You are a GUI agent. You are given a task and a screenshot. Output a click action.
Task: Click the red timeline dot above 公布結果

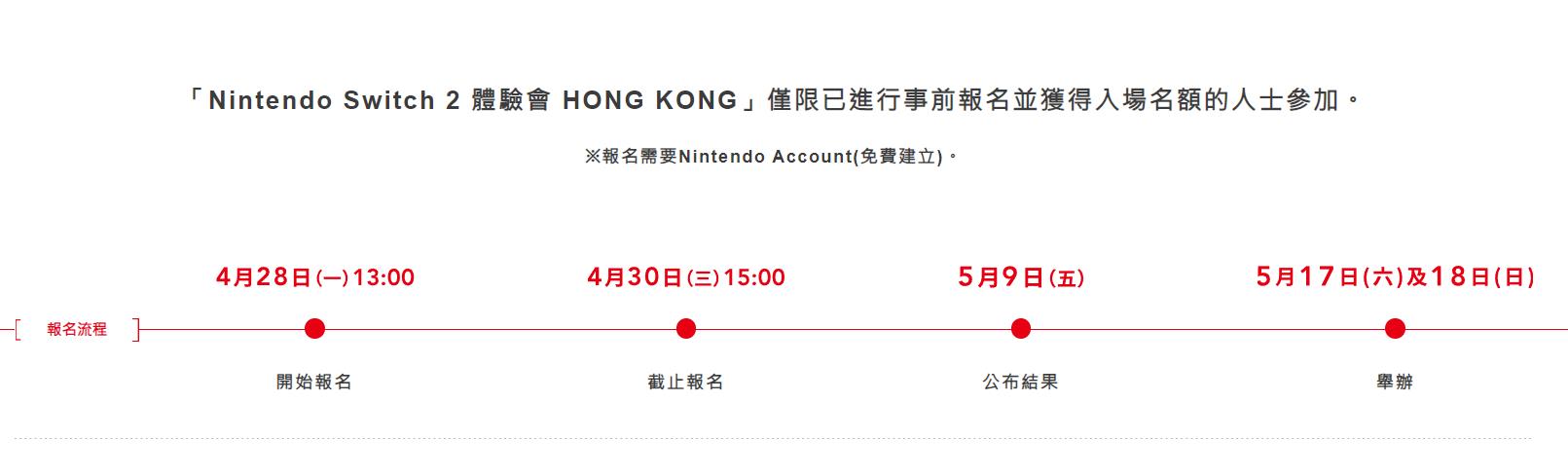1021,329
